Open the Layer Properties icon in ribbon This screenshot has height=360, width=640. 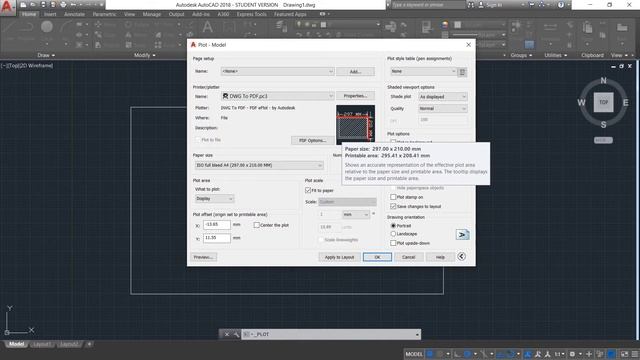281,27
